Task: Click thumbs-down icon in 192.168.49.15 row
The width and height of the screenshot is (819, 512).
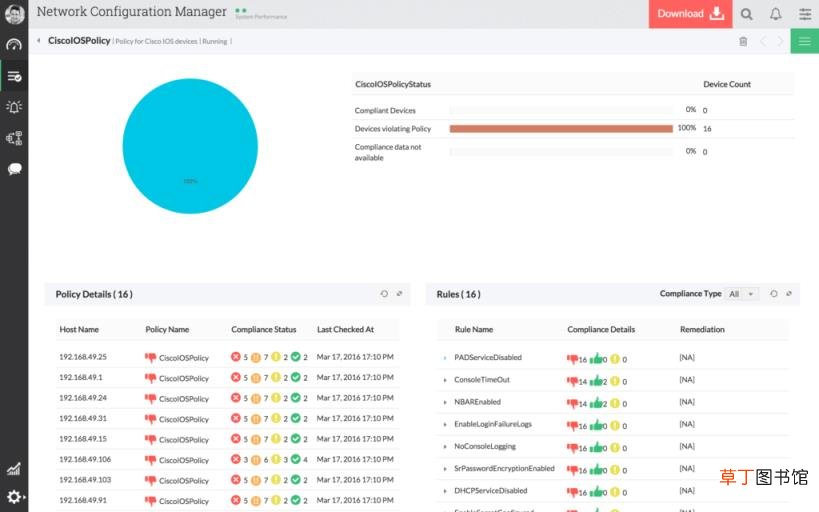Action: [x=150, y=439]
